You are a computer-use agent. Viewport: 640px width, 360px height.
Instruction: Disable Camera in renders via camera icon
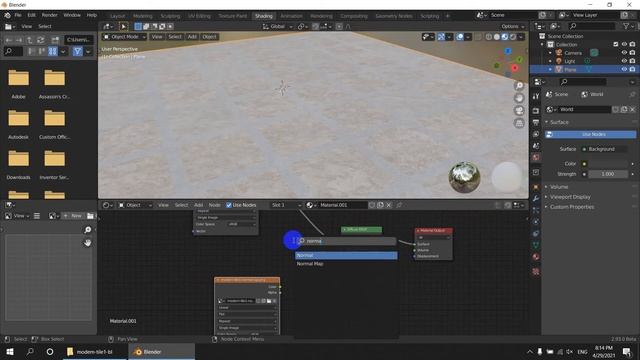[632, 53]
